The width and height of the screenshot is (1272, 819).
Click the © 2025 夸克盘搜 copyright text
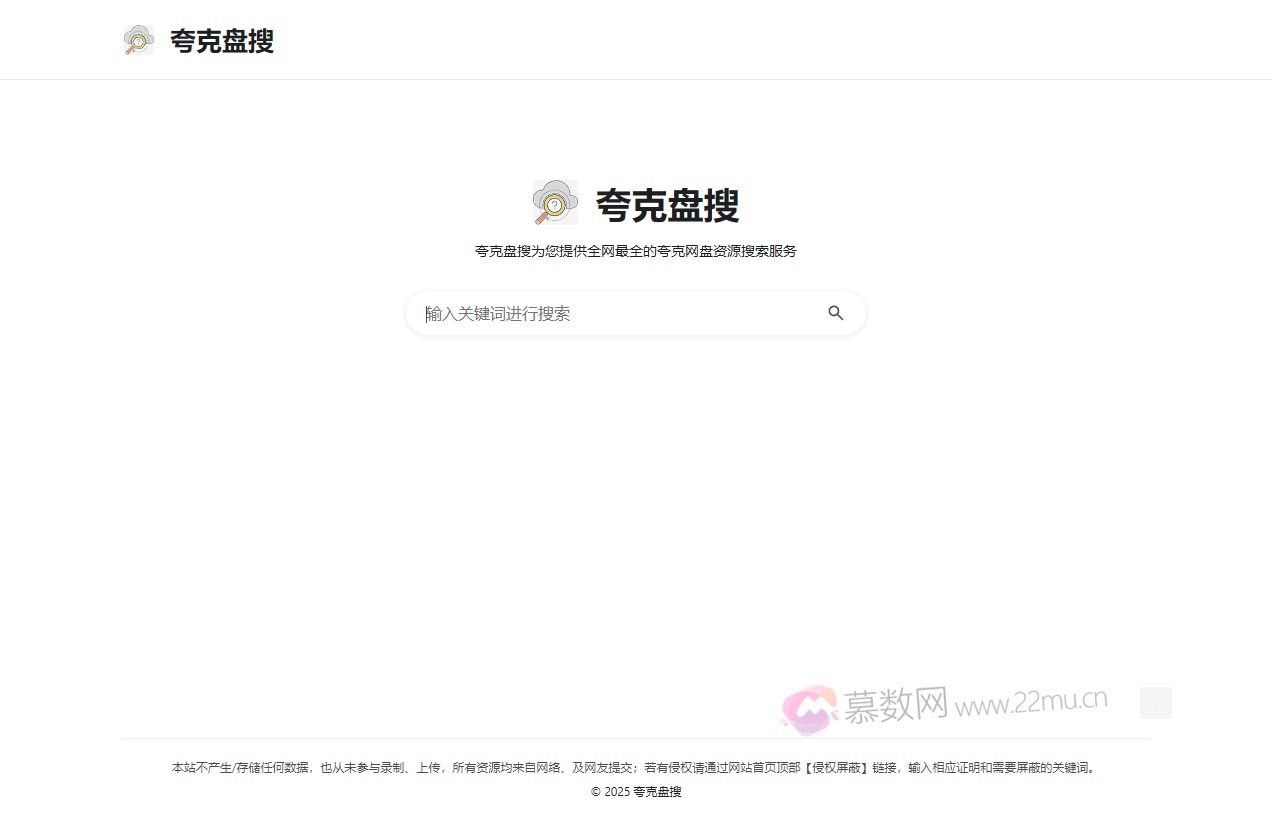click(x=636, y=791)
